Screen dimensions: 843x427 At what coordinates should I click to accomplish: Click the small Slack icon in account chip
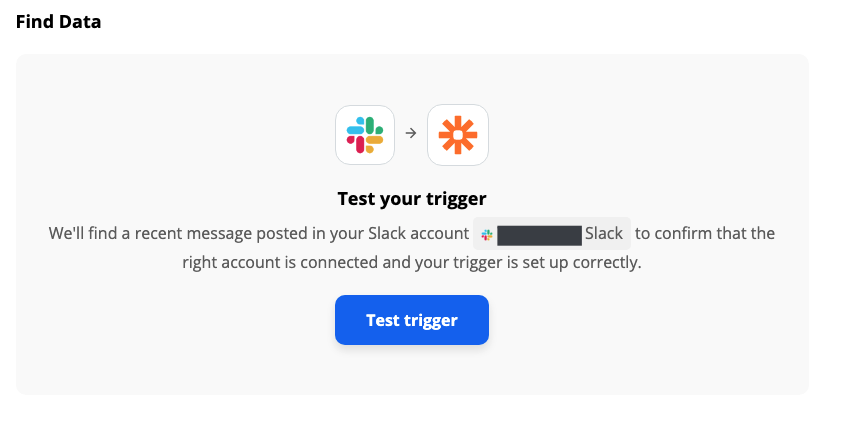coord(487,234)
